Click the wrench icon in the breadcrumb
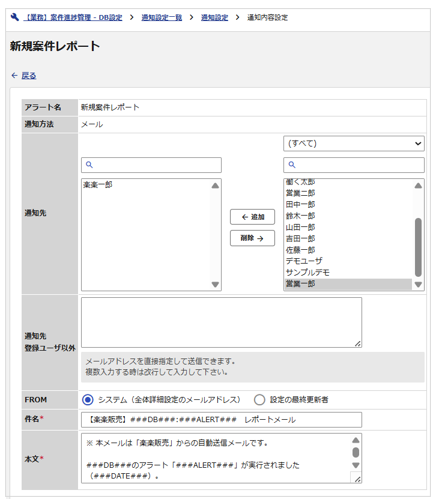The height and width of the screenshot is (502, 433). (14, 17)
